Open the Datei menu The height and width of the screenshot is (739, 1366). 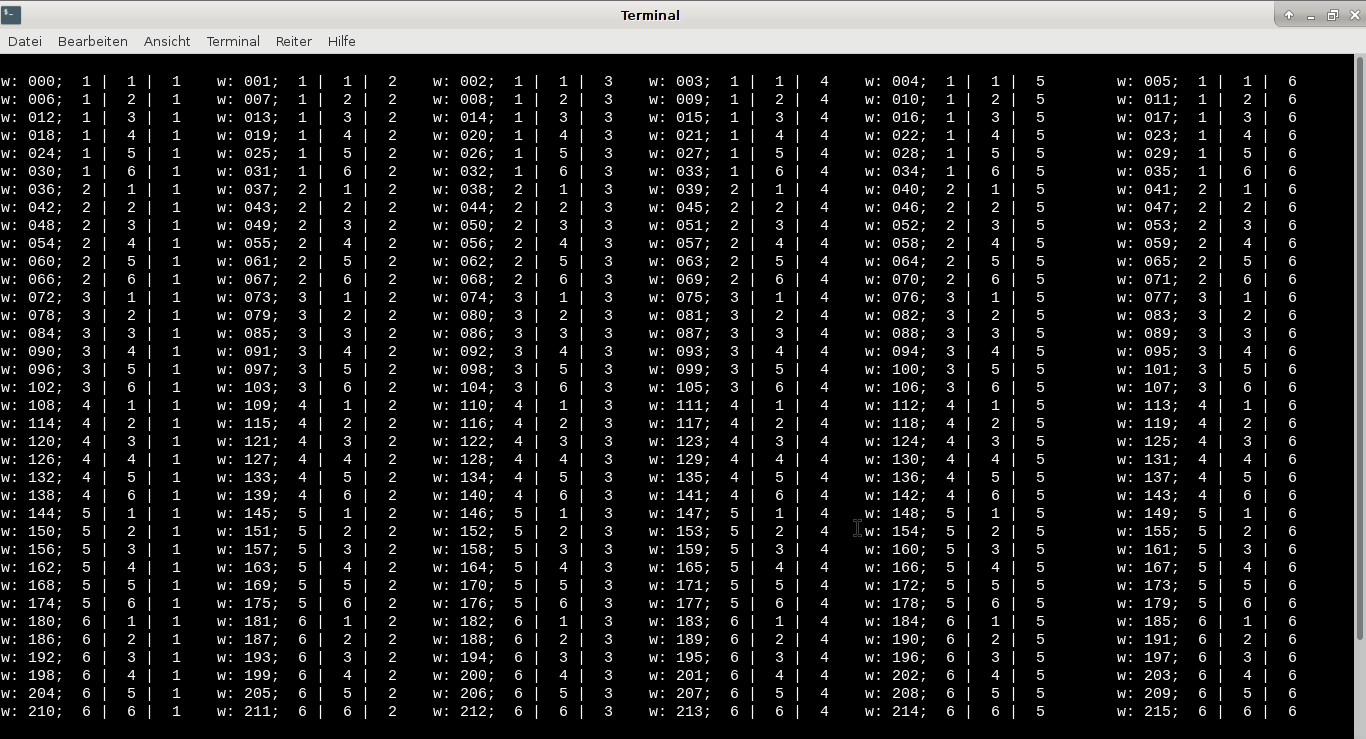[x=25, y=41]
